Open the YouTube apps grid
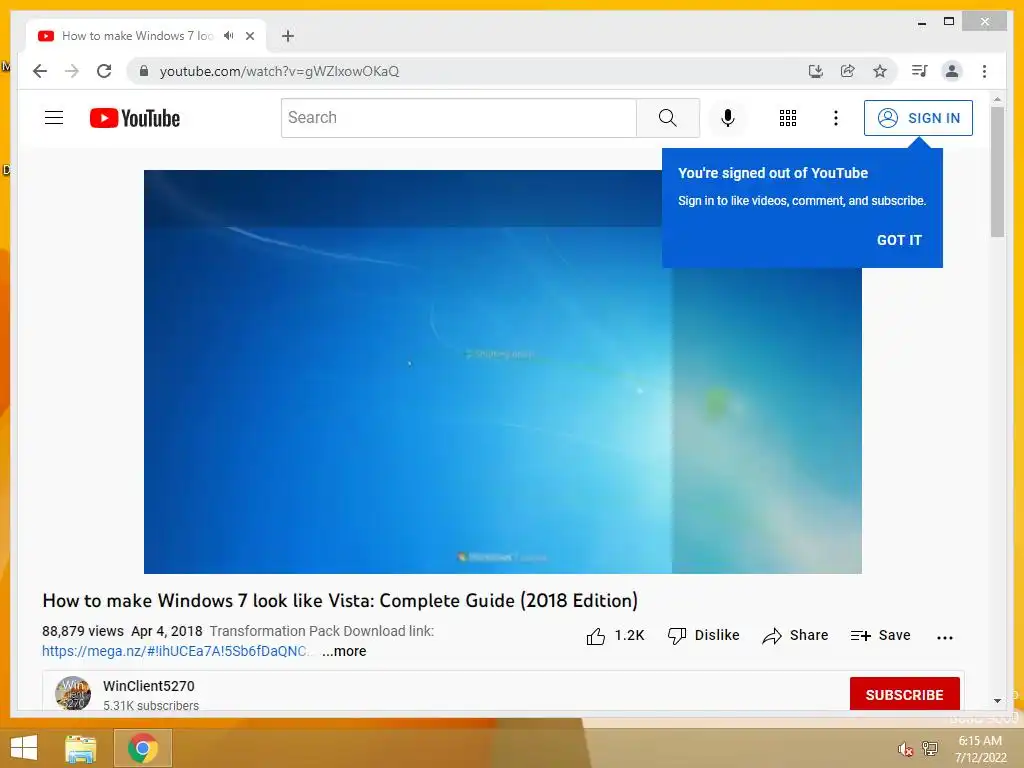The image size is (1024, 768). click(x=788, y=118)
